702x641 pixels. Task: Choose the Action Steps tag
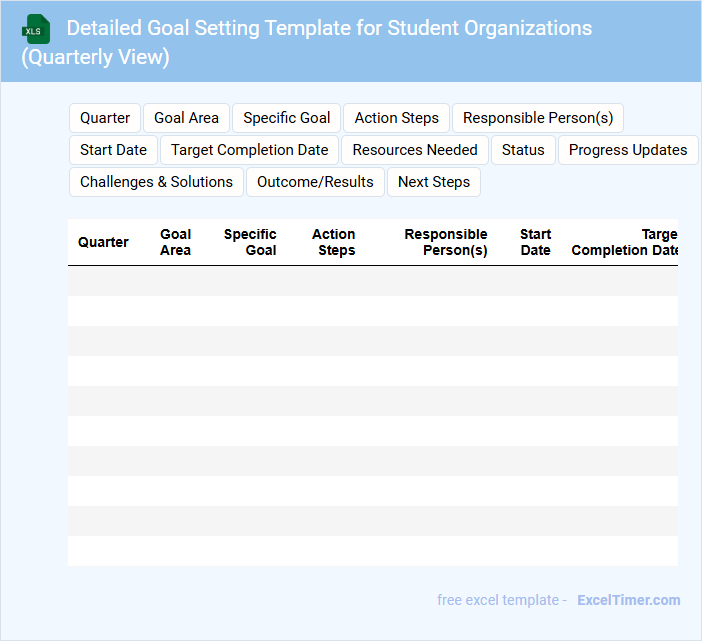point(396,118)
